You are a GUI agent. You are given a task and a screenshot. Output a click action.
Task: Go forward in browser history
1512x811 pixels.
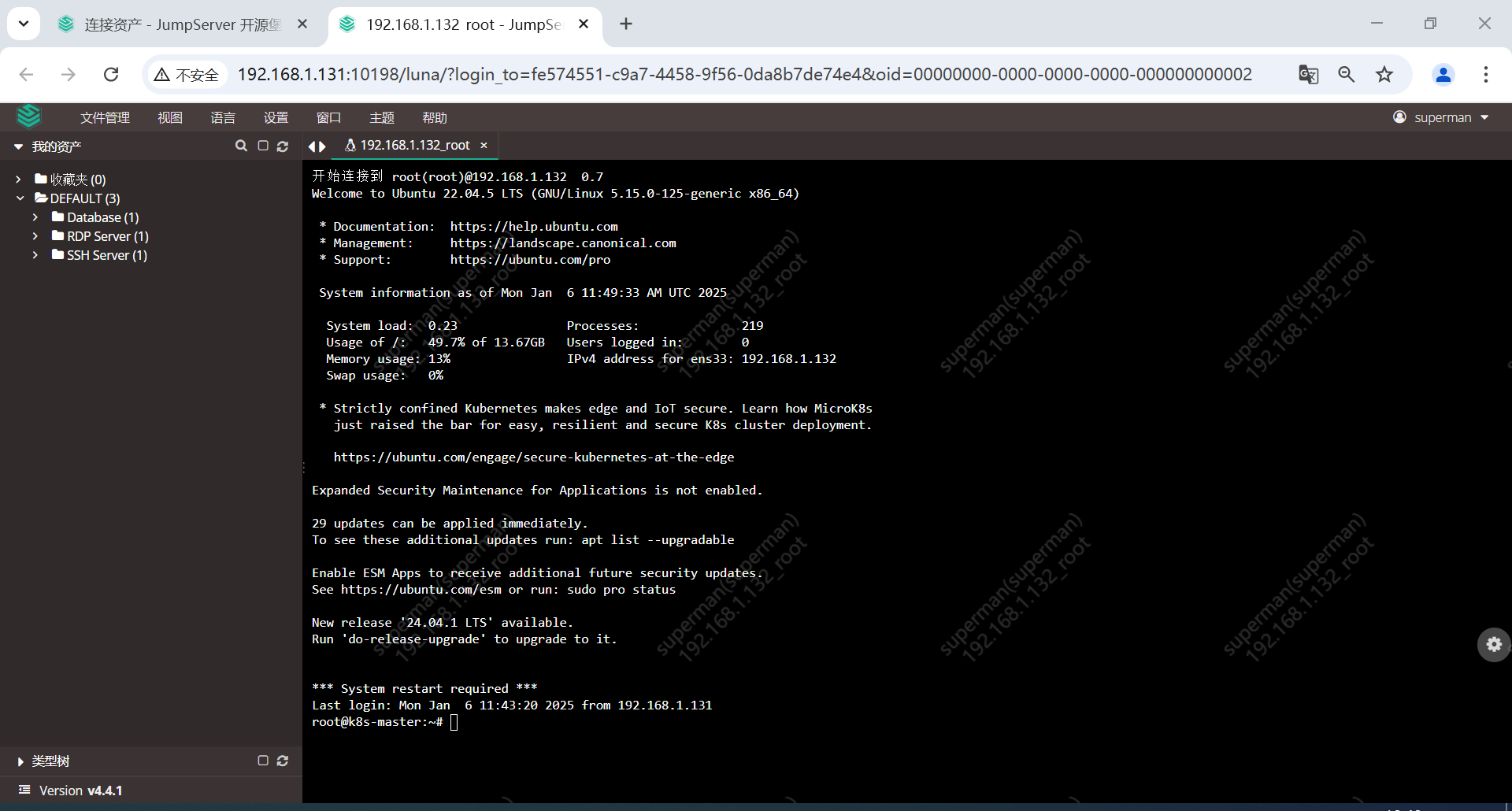69,75
